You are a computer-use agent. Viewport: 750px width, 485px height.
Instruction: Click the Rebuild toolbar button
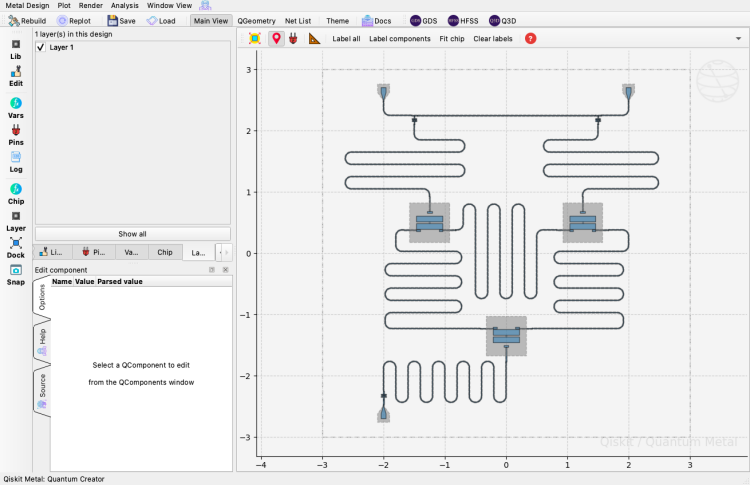click(27, 21)
